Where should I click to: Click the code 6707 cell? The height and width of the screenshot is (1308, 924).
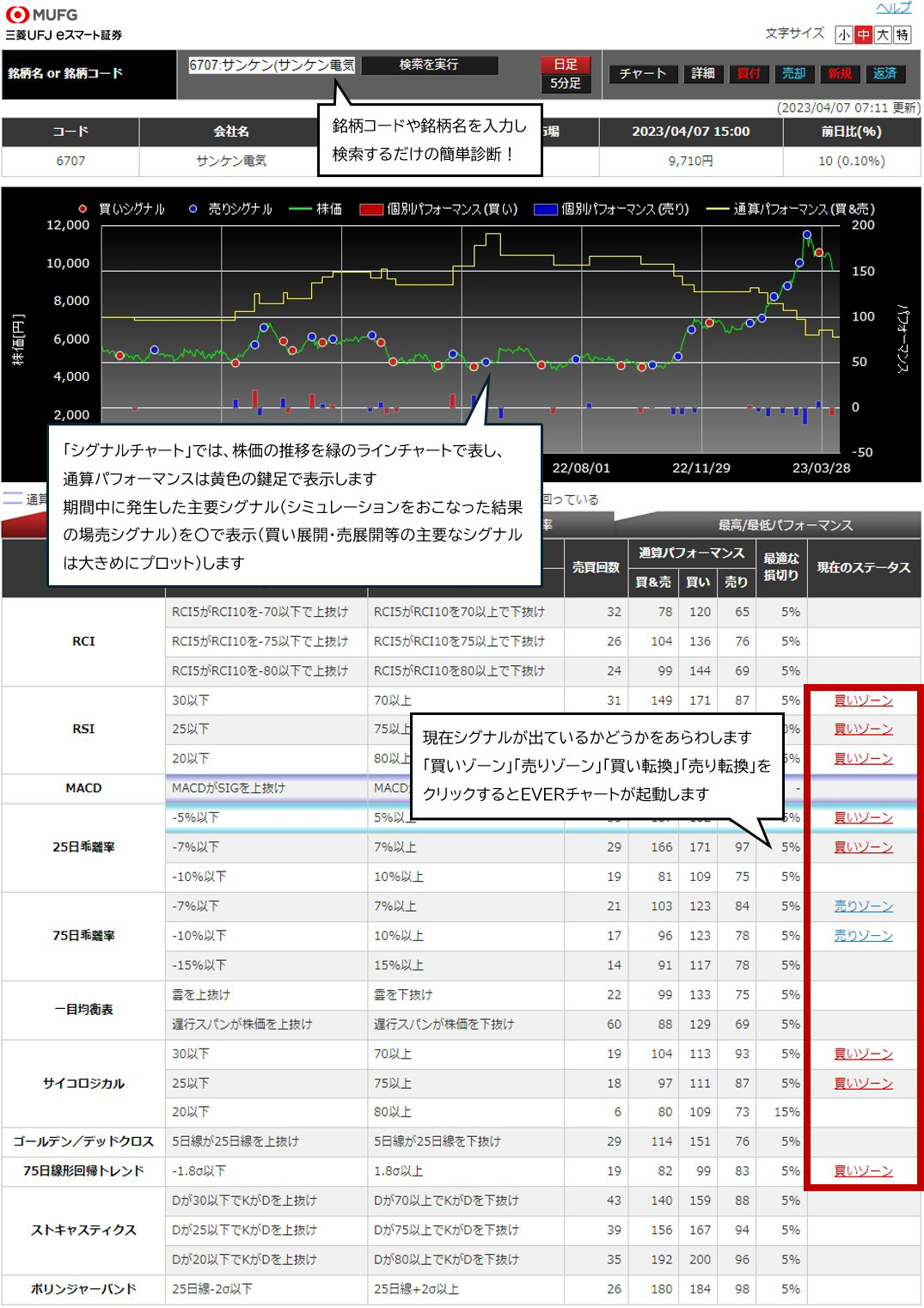click(x=70, y=161)
